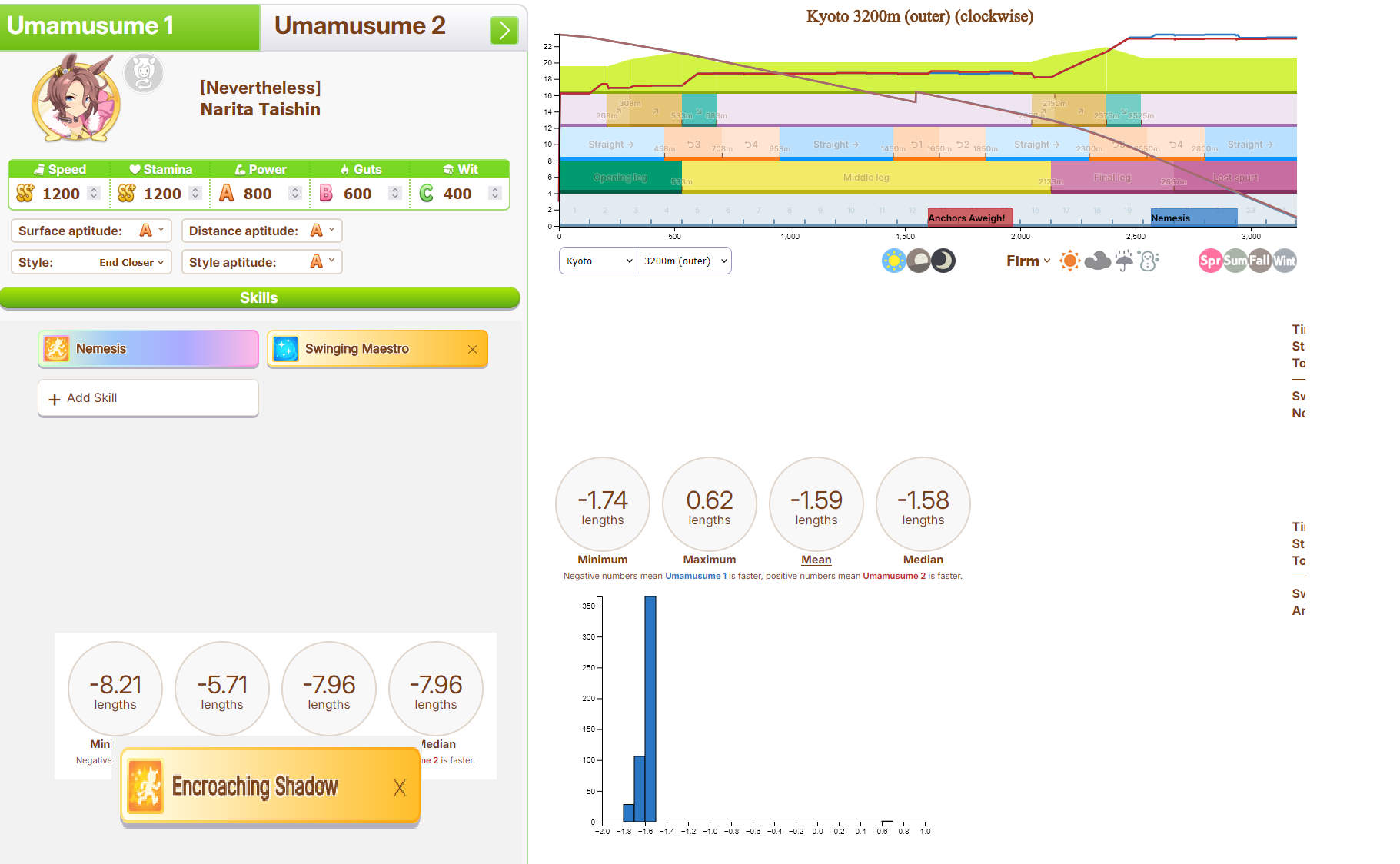Click the green arrow next to Umamusume 2

tap(504, 31)
